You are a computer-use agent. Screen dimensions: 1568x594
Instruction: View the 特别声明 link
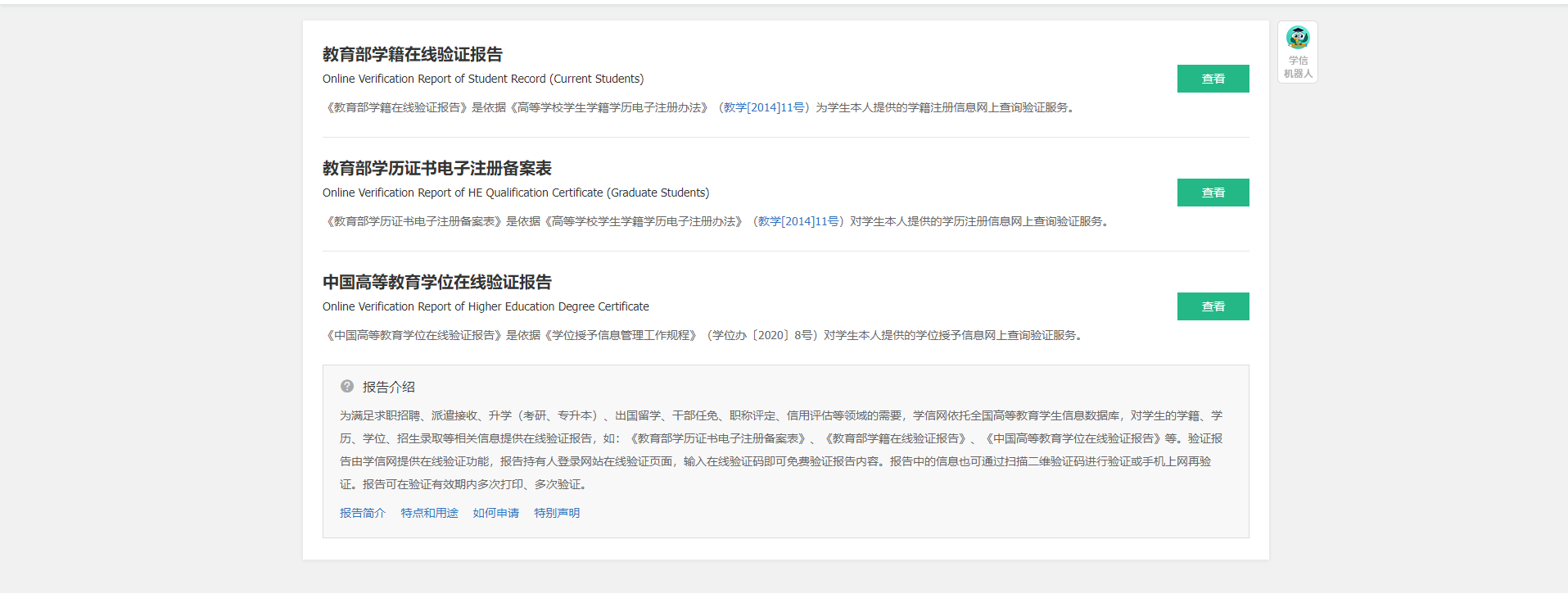click(557, 513)
